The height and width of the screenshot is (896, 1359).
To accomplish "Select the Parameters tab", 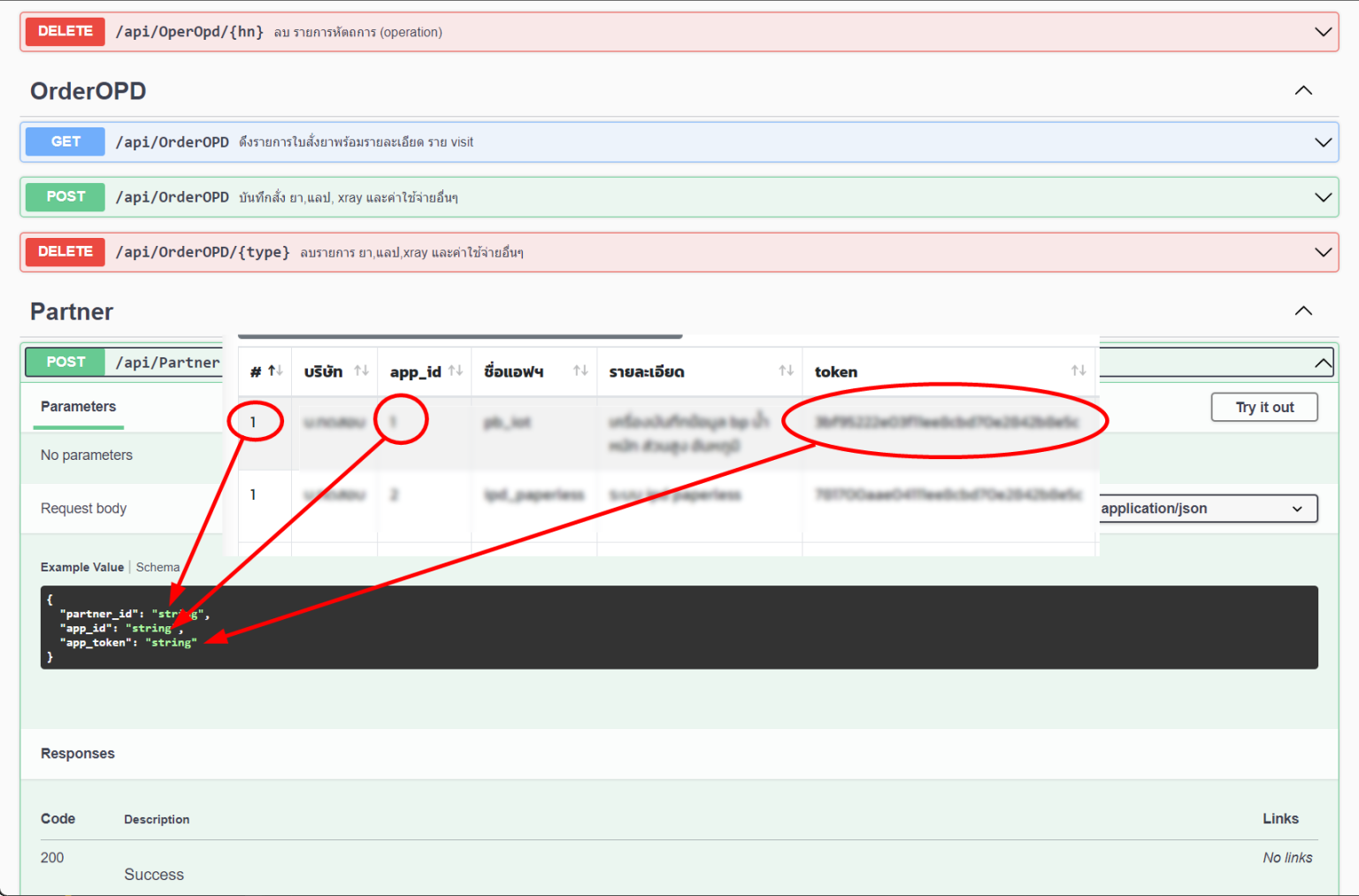I will pos(78,407).
